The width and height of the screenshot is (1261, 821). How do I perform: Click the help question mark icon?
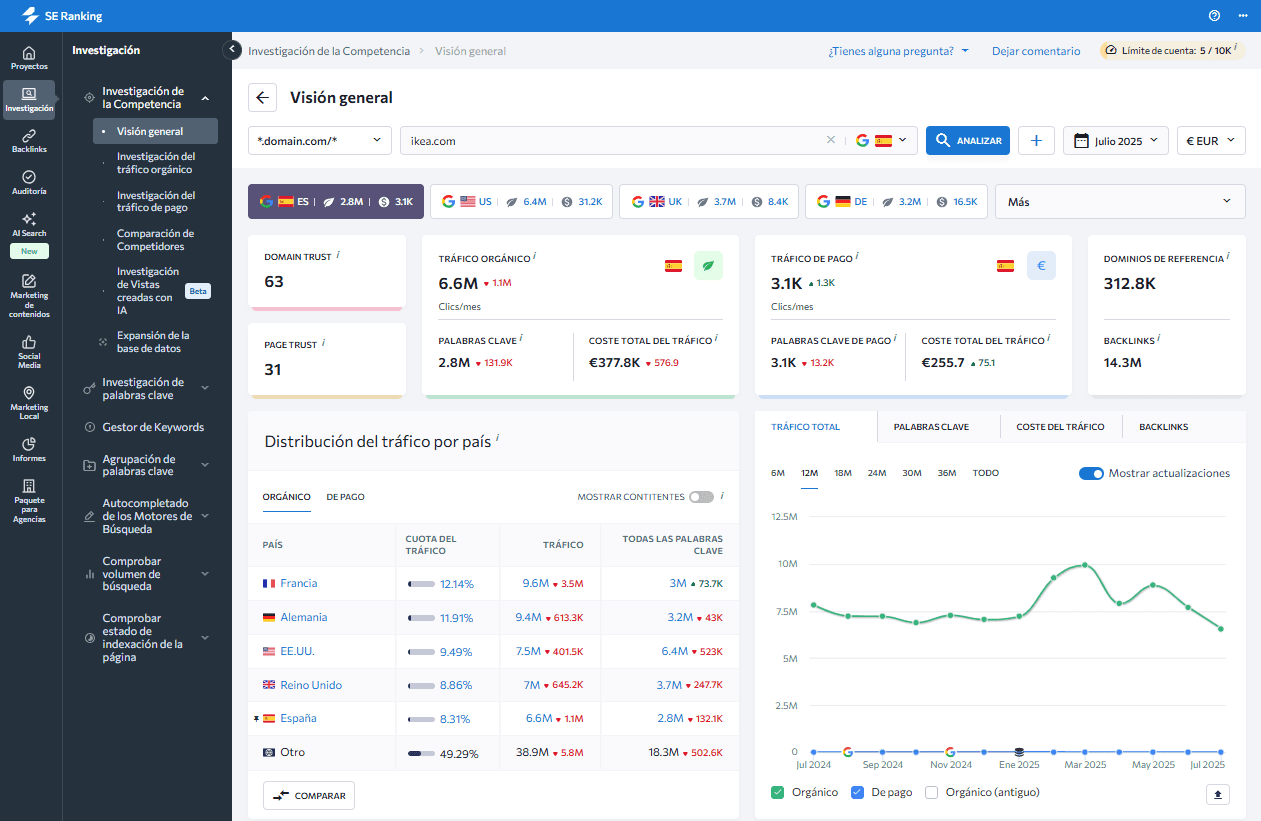point(1214,15)
